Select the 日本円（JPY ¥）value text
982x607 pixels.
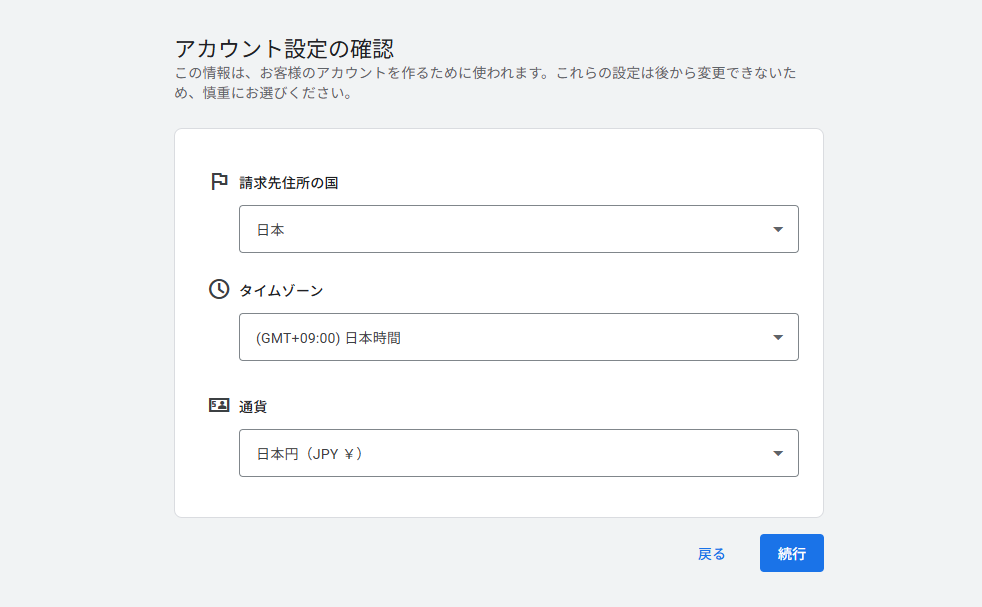coord(309,454)
